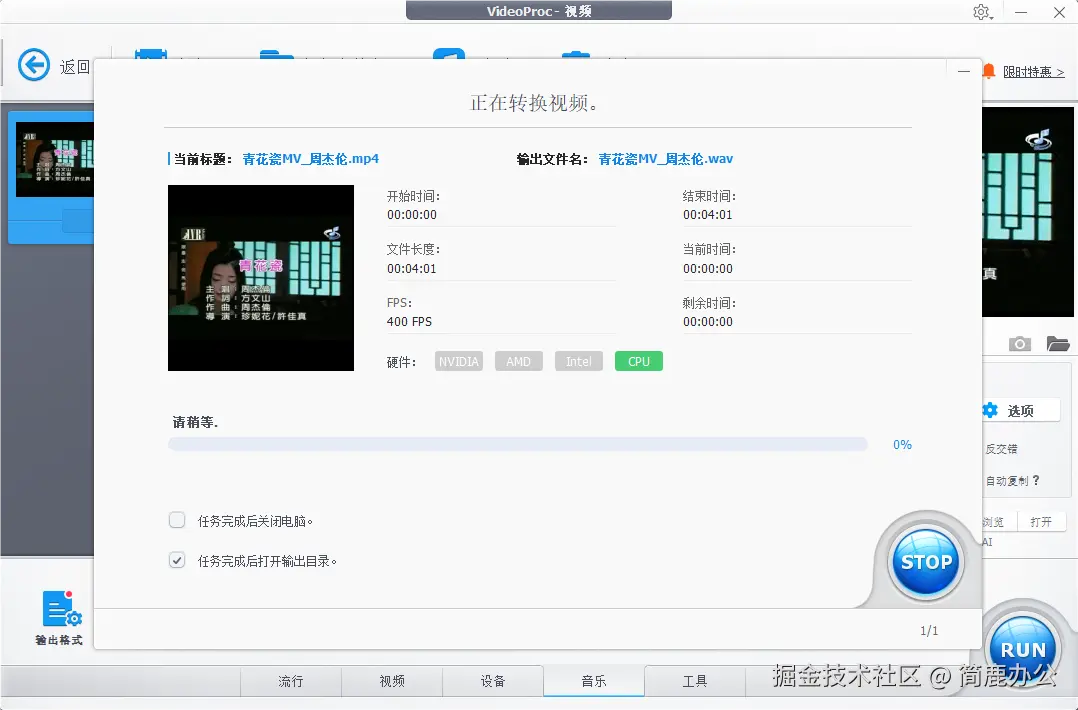Image resolution: width=1078 pixels, height=710 pixels.
Task: Click the 返回 back arrow
Action: [x=33, y=65]
